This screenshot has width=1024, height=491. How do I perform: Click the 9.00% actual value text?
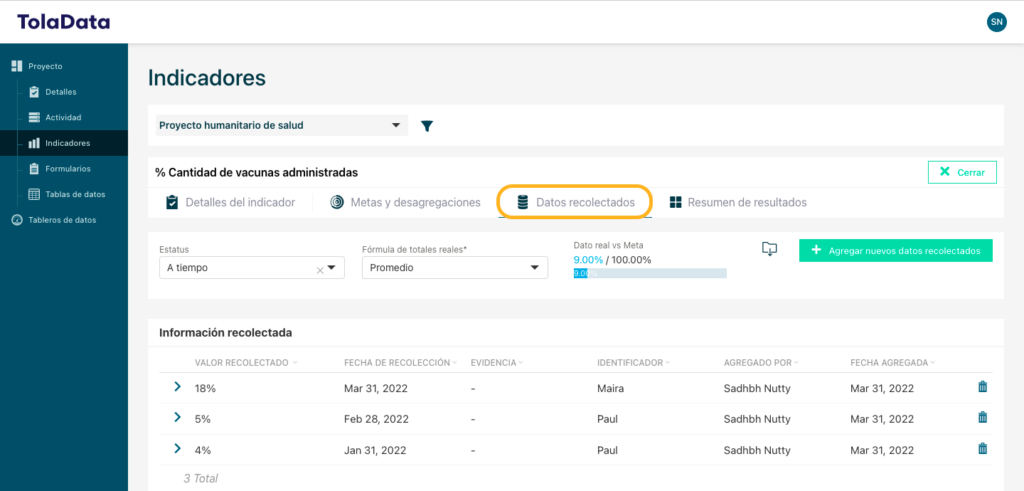click(588, 260)
